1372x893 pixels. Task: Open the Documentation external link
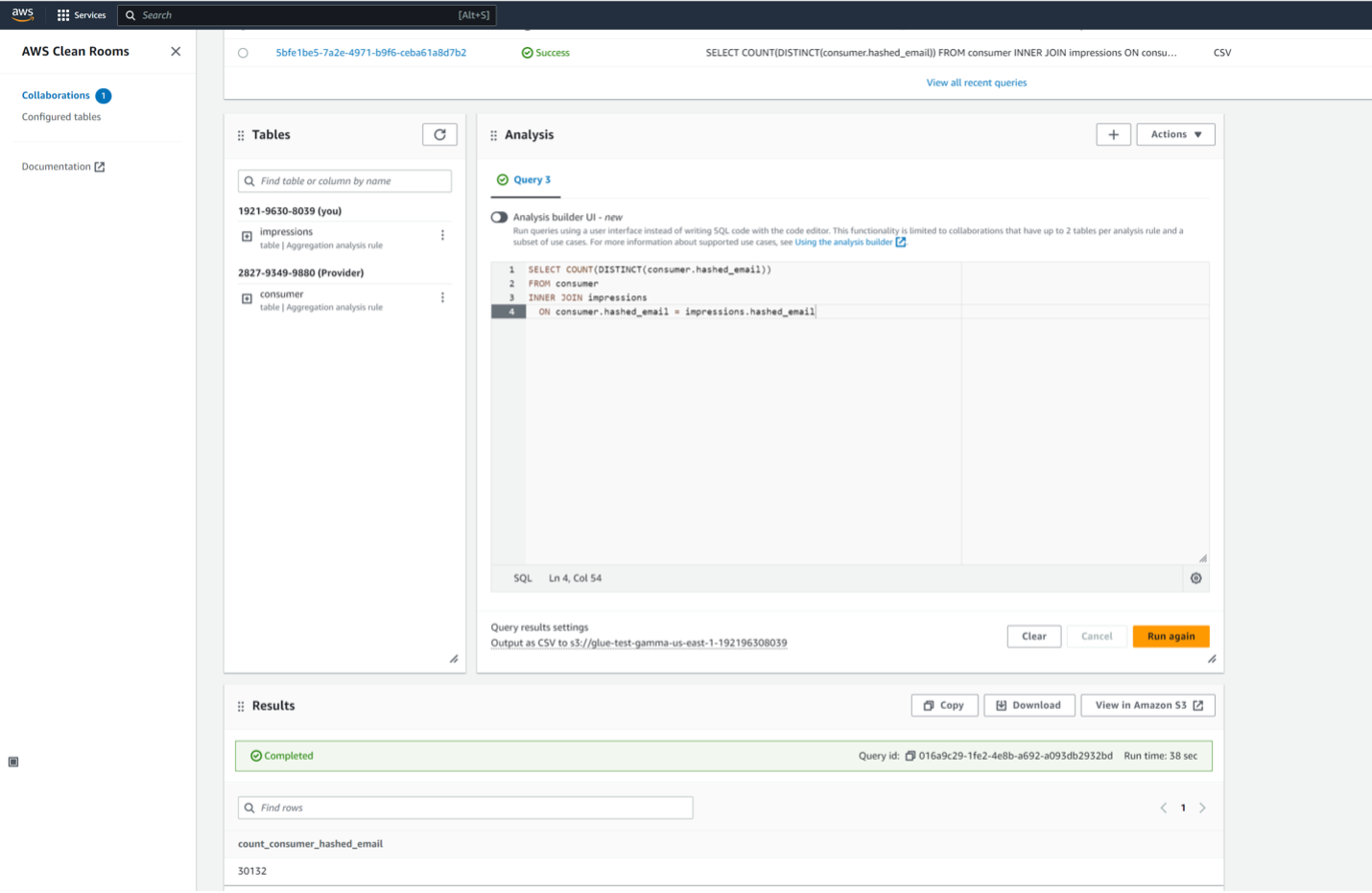pos(63,167)
